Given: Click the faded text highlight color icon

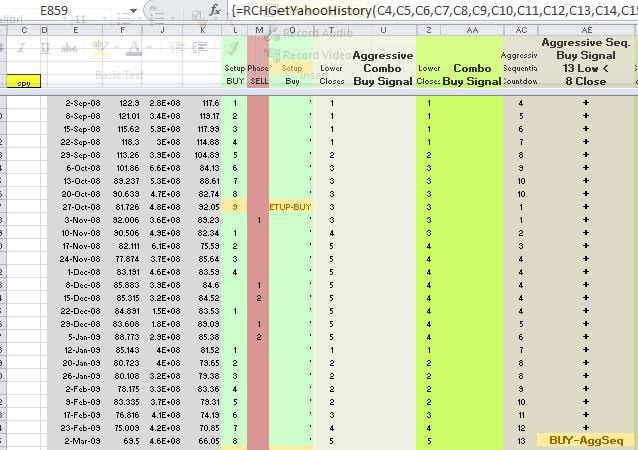Looking at the screenshot, I should point(99,47).
